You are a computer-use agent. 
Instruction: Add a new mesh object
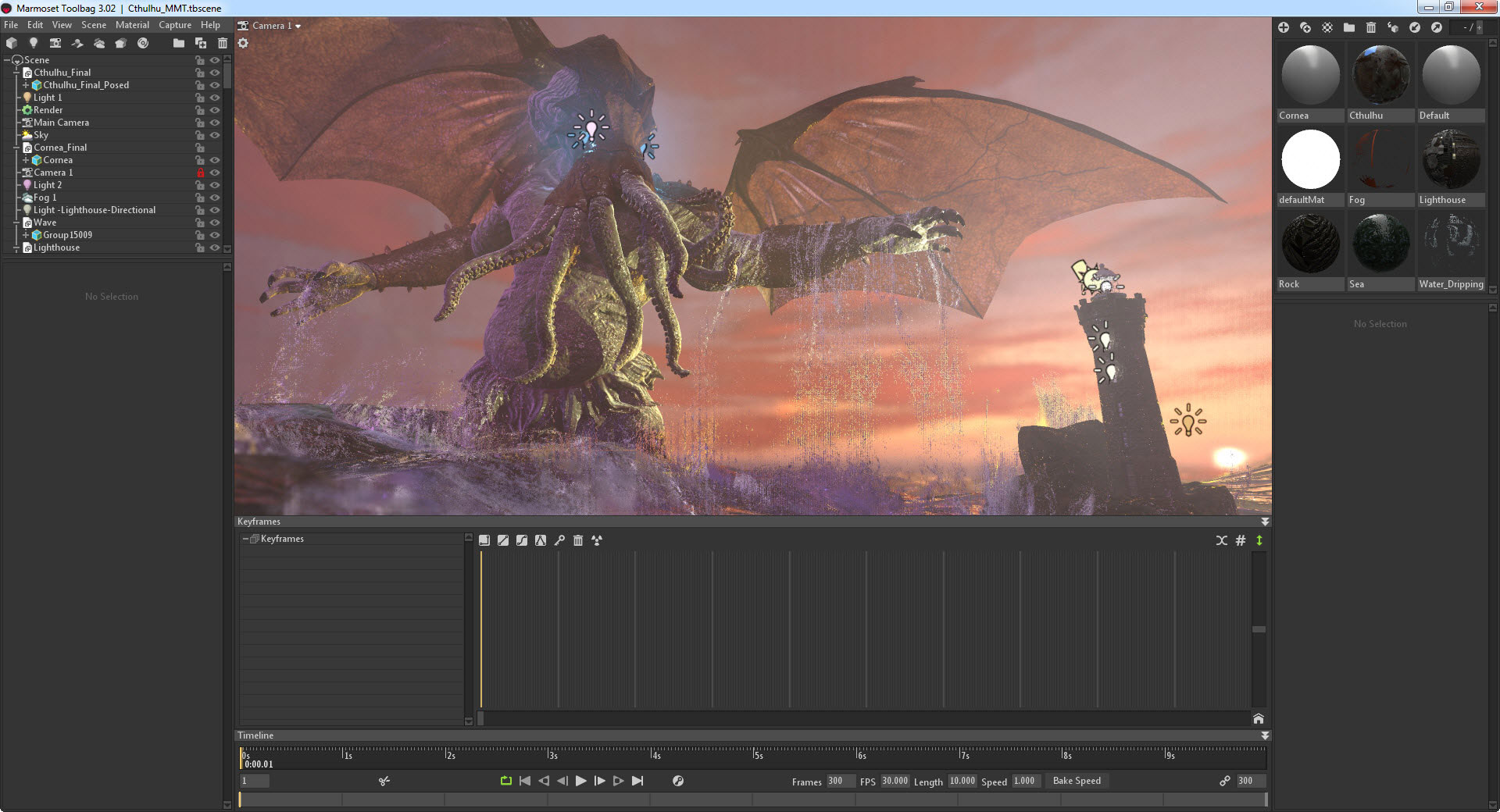point(12,43)
